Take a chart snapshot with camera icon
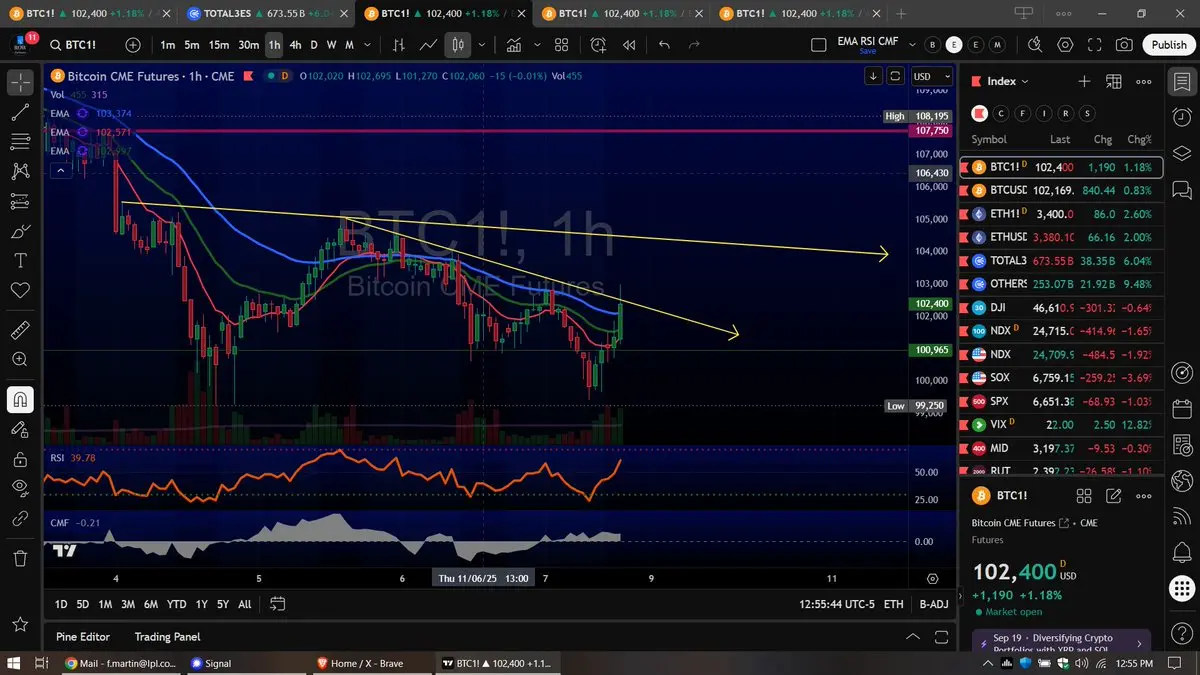Screen dimensions: 1200x675 coord(1125,45)
